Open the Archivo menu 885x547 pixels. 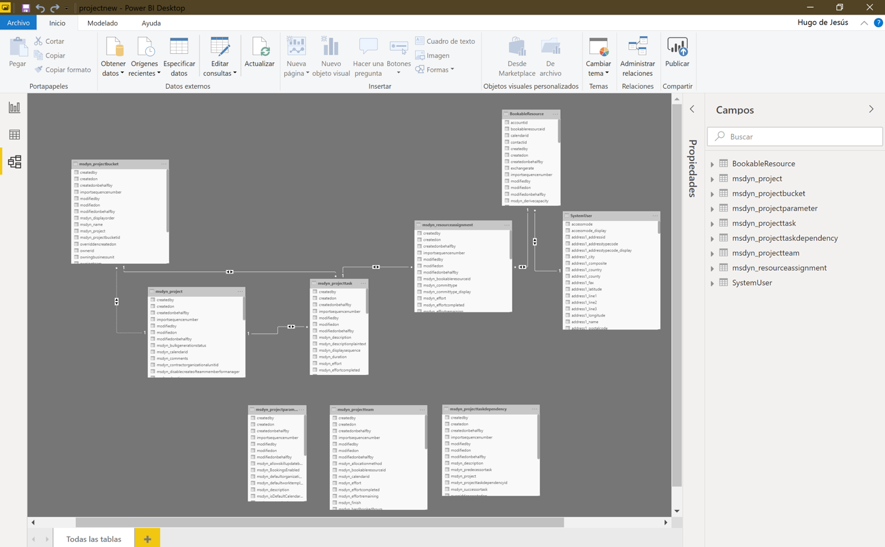point(18,23)
